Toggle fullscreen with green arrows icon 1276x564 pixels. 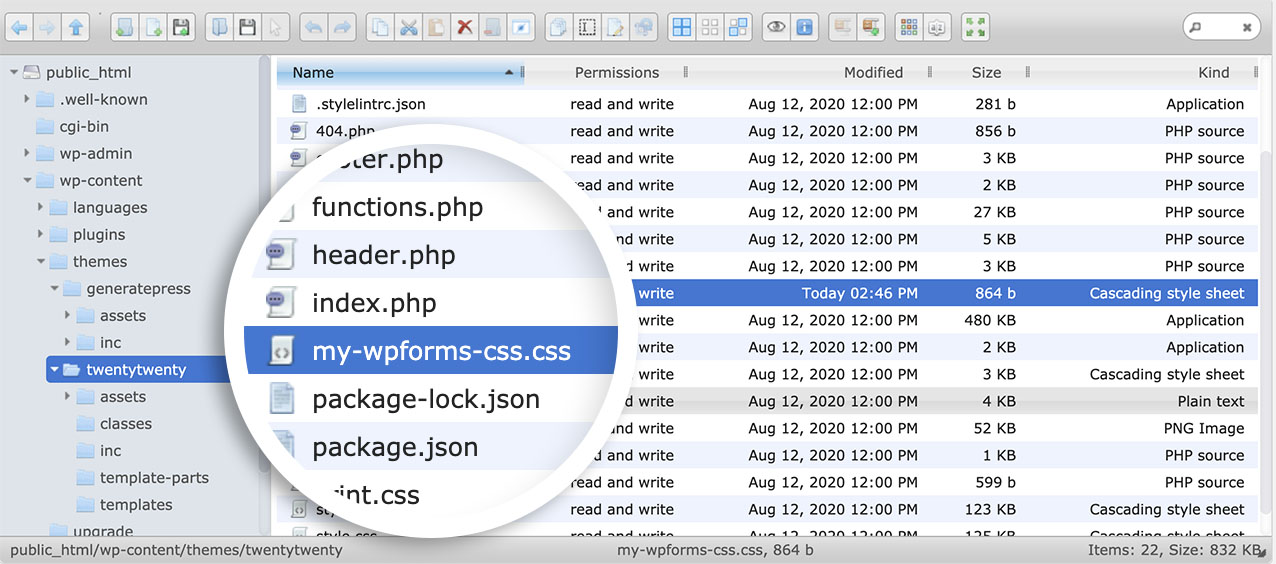975,27
